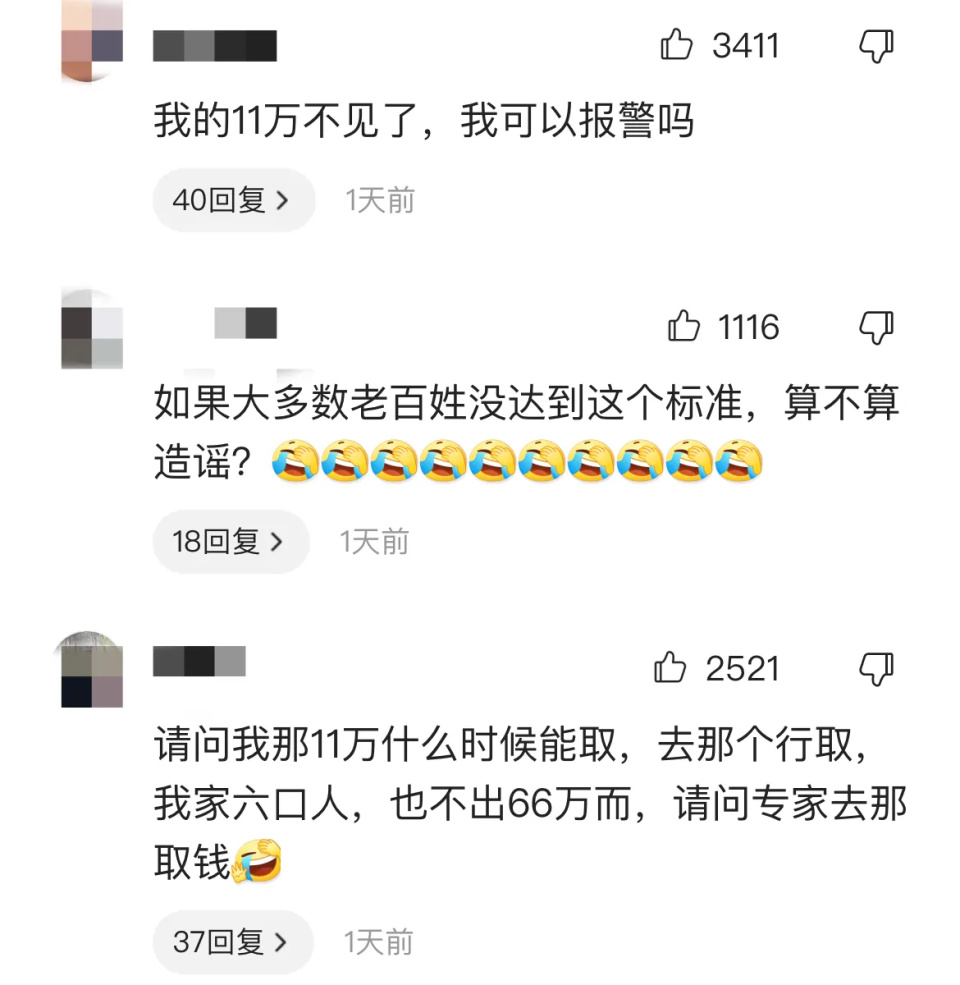Like the comment with 3411 likes
The height and width of the screenshot is (985, 960).
(676, 45)
